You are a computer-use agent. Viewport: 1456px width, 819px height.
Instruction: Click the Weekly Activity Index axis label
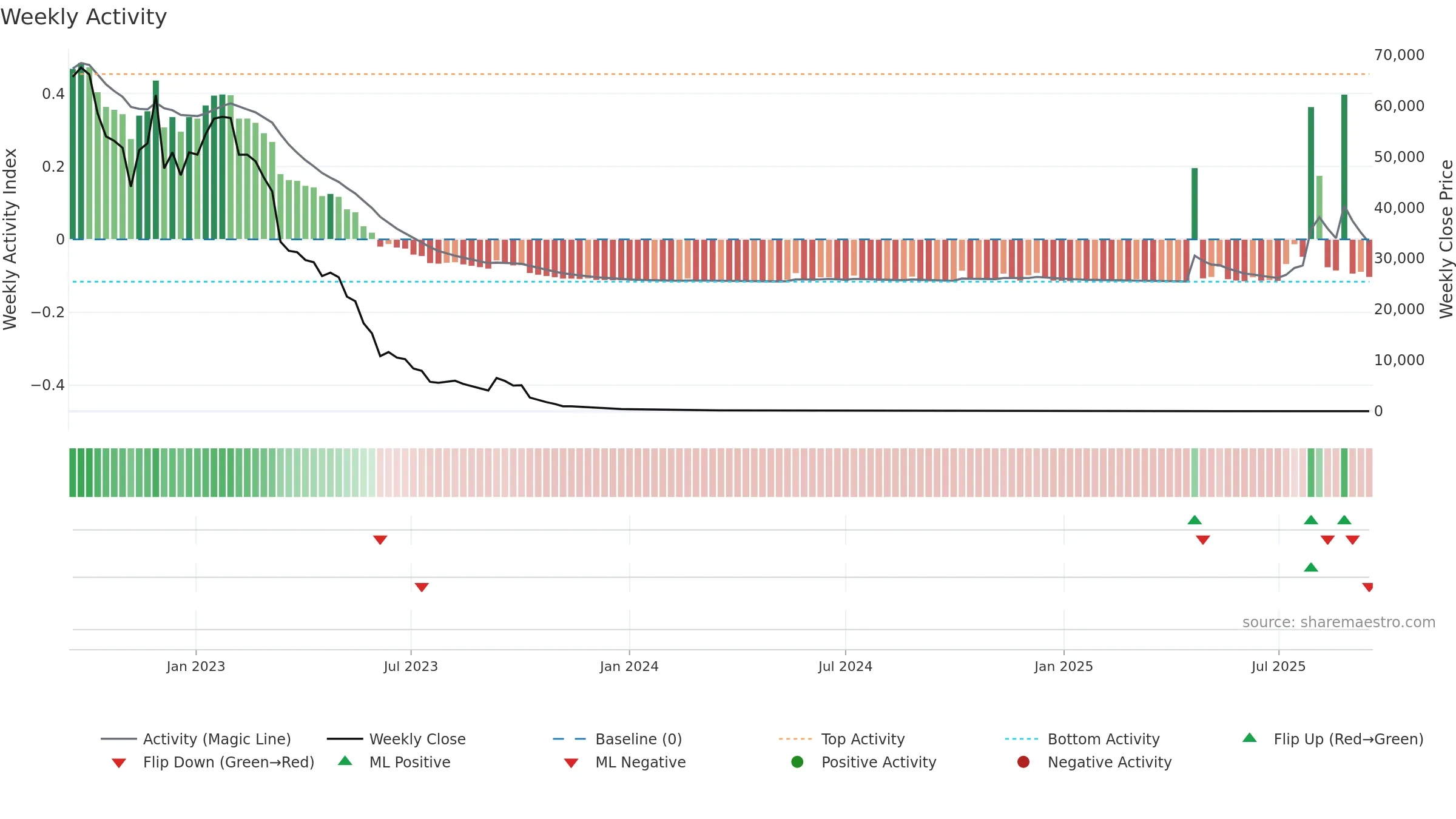[x=10, y=239]
